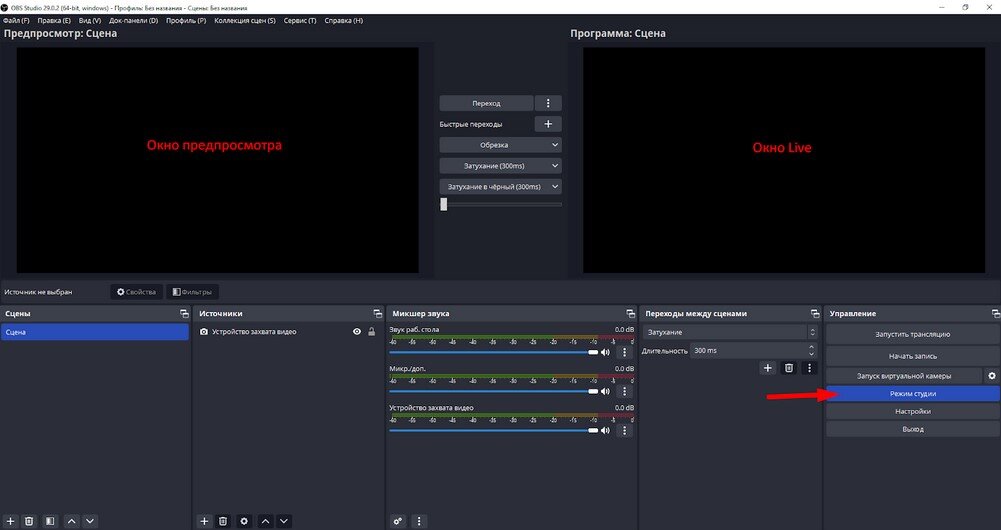Open Фильтры source filters button
Image resolution: width=1001 pixels, height=530 pixels.
(x=192, y=292)
